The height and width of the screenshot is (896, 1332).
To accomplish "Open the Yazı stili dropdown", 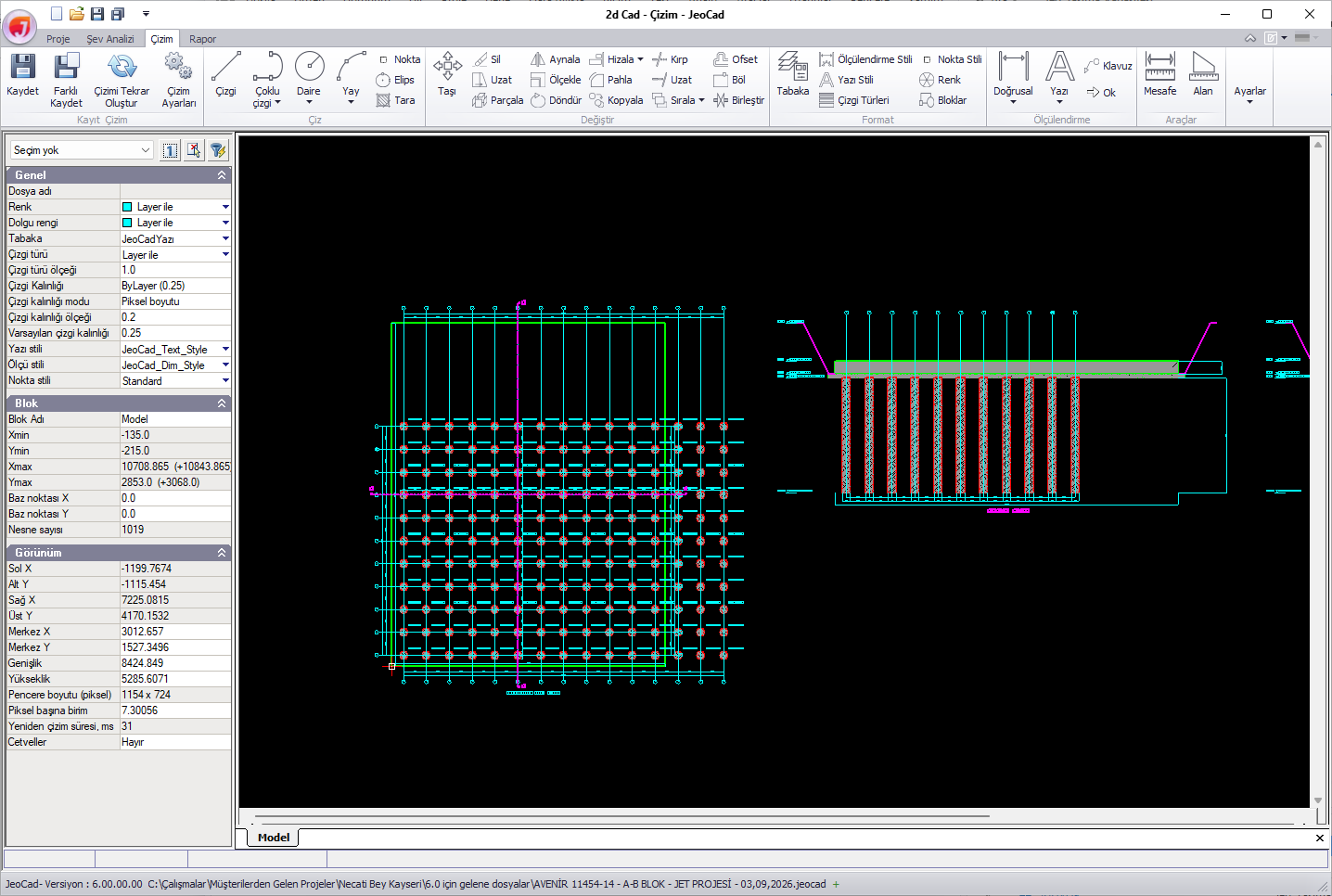I will pos(225,350).
